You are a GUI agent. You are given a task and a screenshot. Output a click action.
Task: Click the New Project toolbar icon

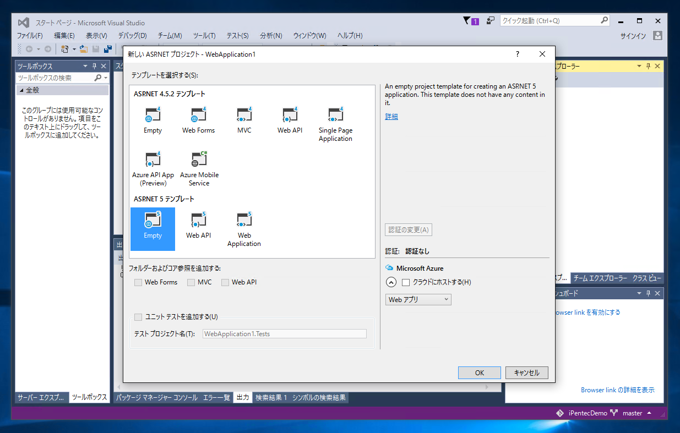[x=65, y=49]
